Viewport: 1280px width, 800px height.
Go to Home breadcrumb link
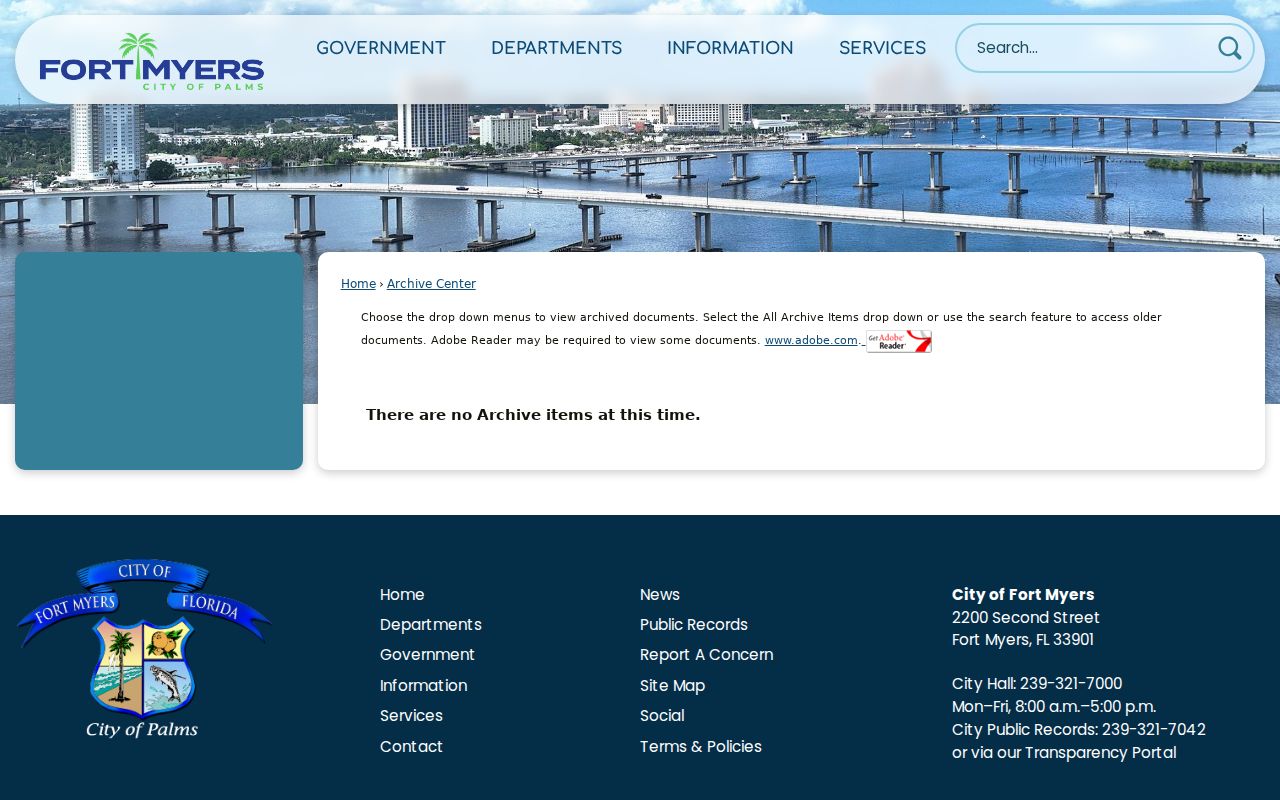tap(358, 284)
